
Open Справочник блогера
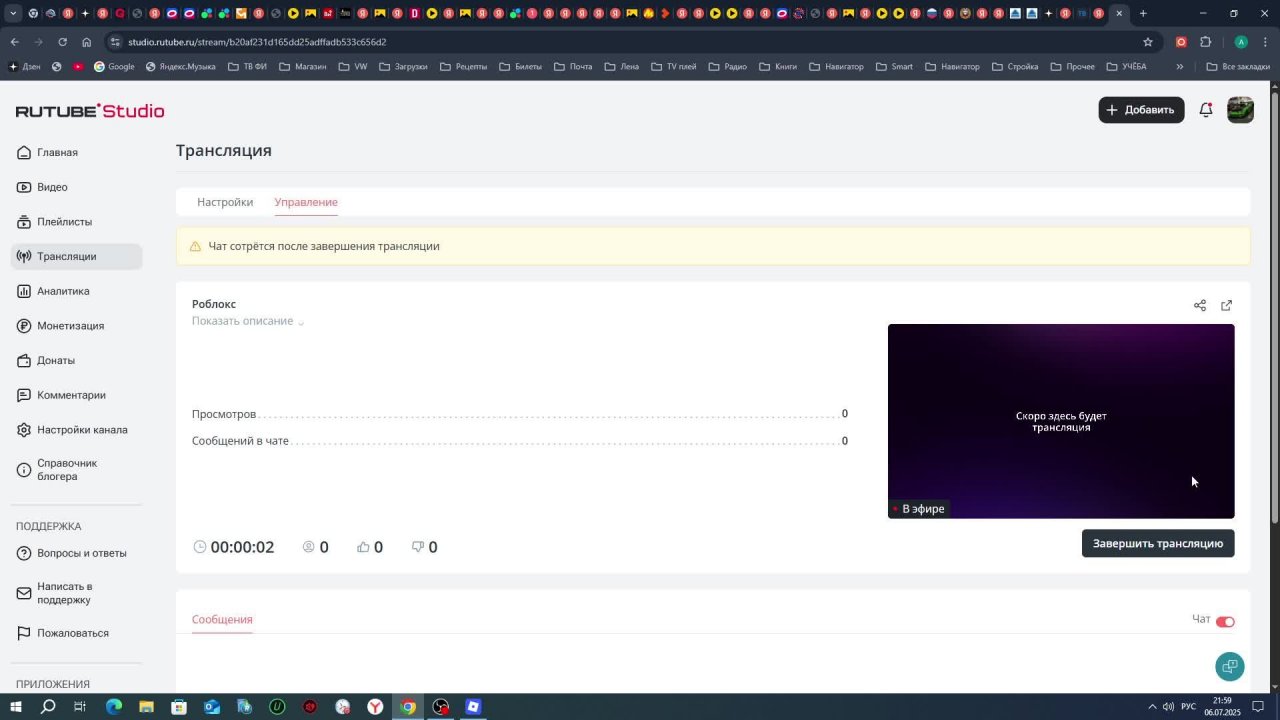[76, 470]
